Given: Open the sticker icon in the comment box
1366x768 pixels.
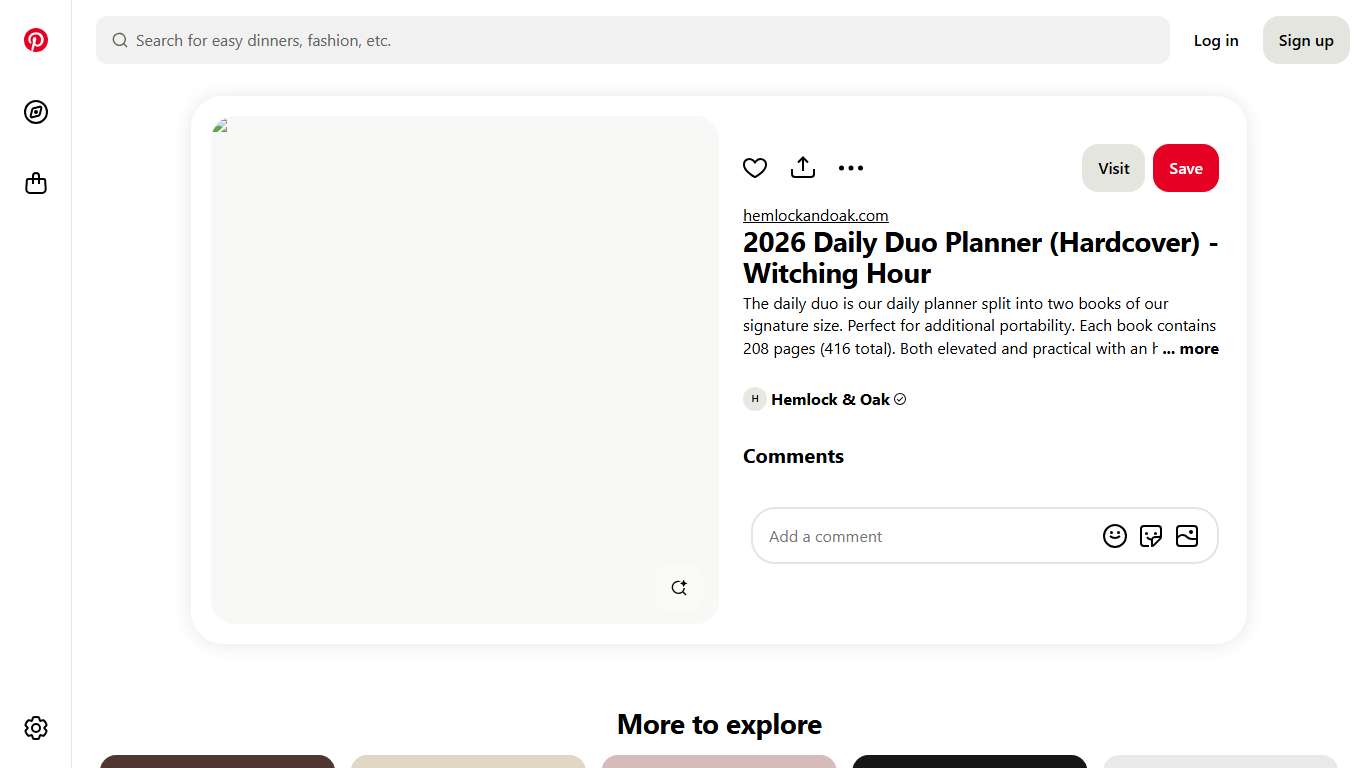Looking at the screenshot, I should [1151, 536].
